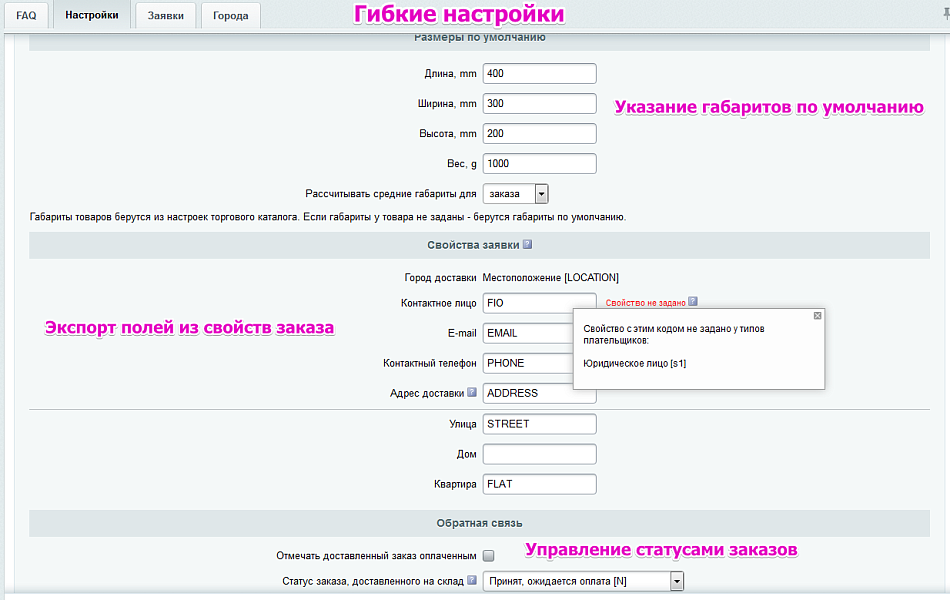Click the FLAT apartment field
The height and width of the screenshot is (600, 950).
pos(539,483)
